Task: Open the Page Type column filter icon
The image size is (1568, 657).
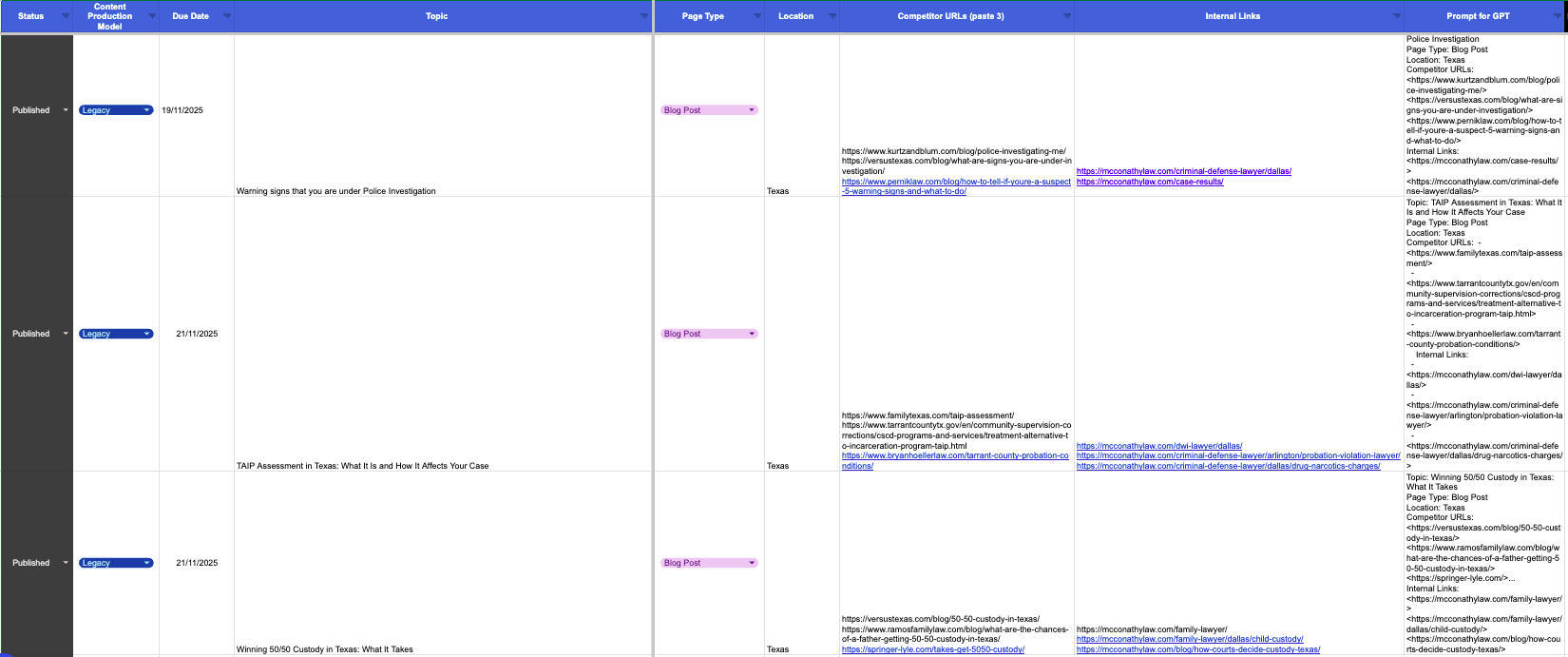Action: [x=757, y=16]
